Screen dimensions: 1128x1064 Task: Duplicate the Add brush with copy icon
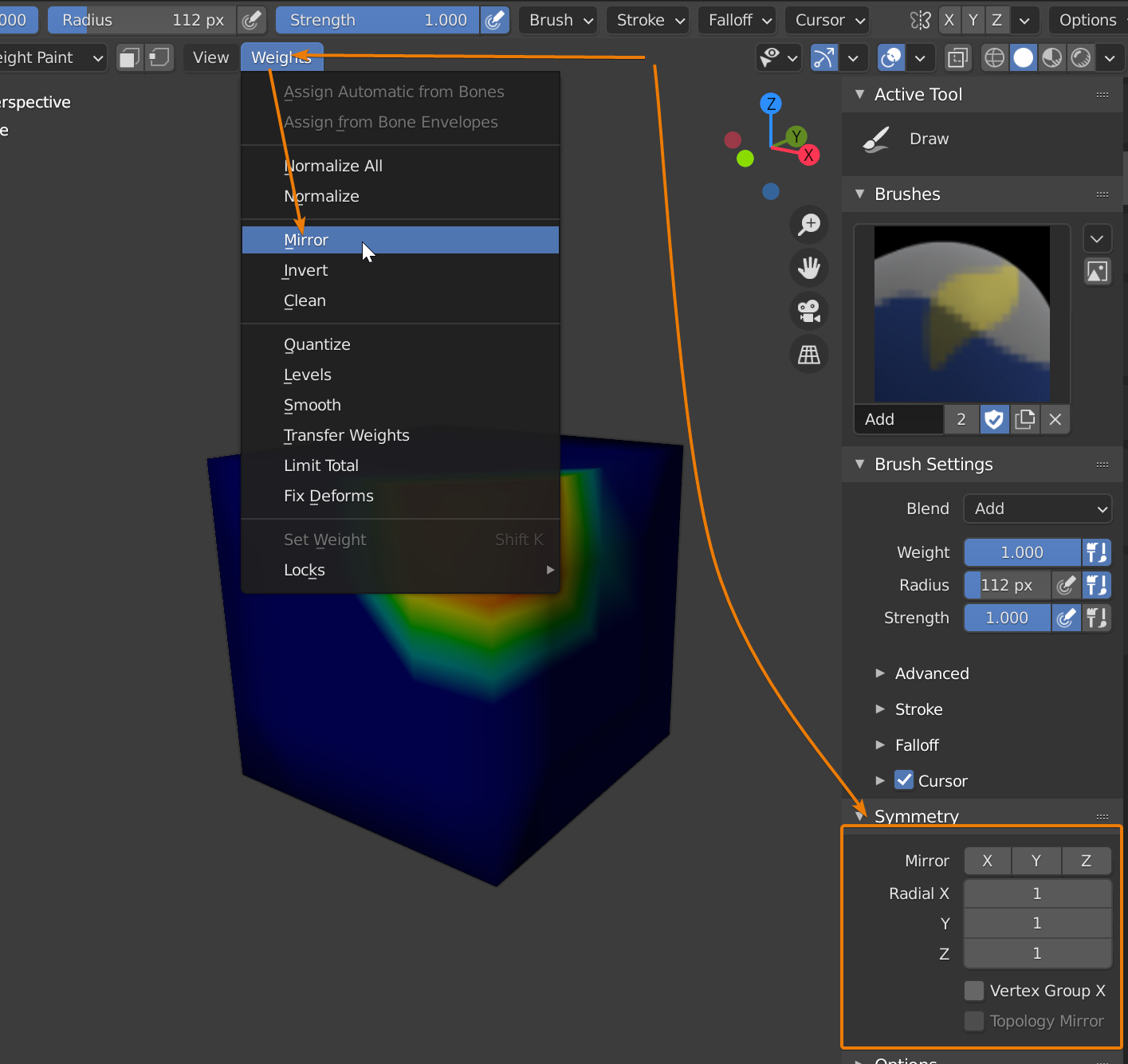coord(1024,419)
